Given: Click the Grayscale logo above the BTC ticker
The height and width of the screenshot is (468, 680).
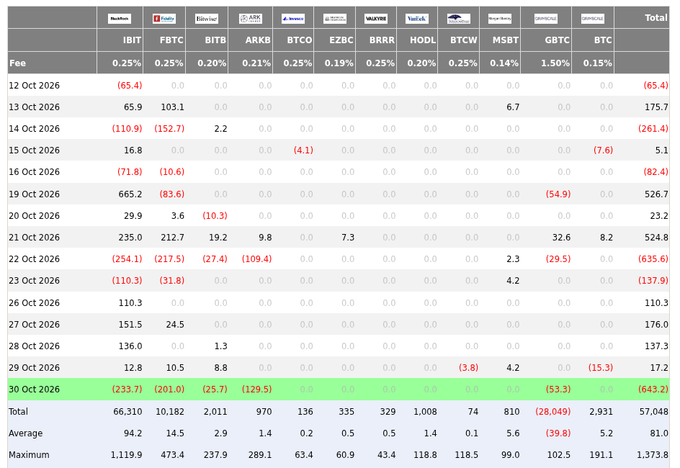Looking at the screenshot, I should pyautogui.click(x=592, y=19).
